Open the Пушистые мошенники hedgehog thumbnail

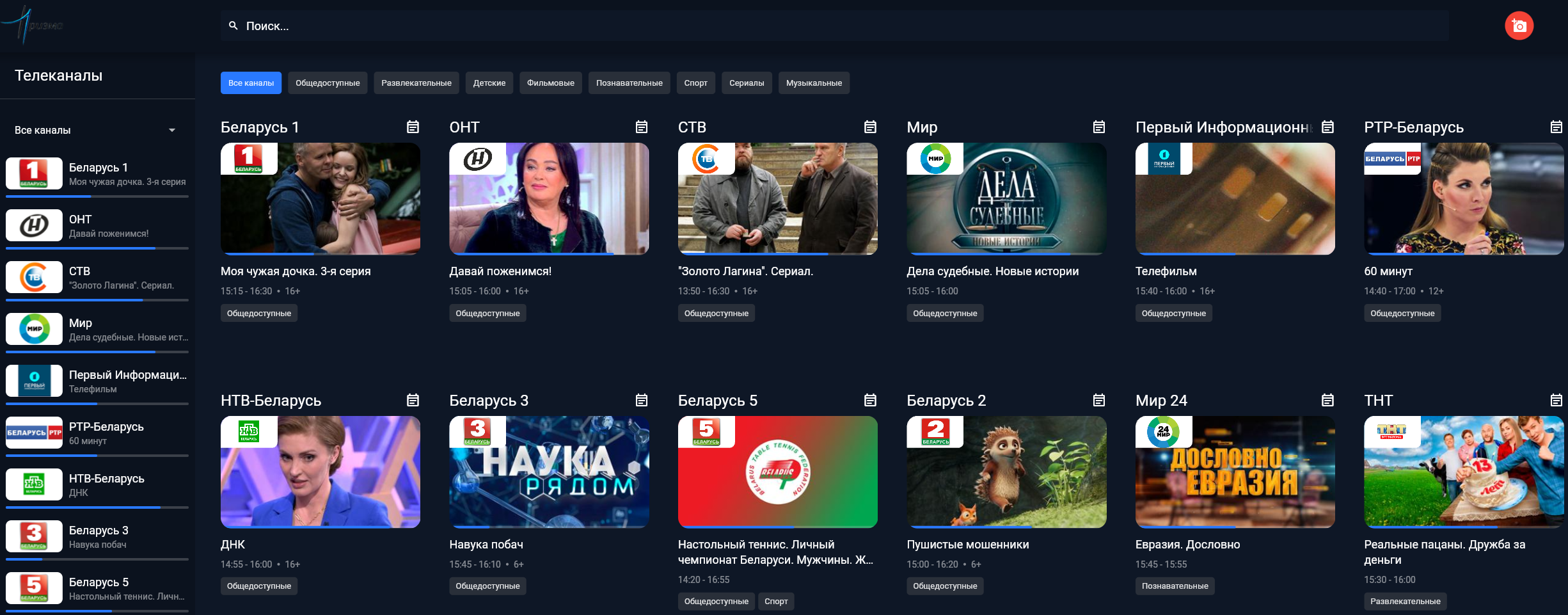coord(1006,472)
